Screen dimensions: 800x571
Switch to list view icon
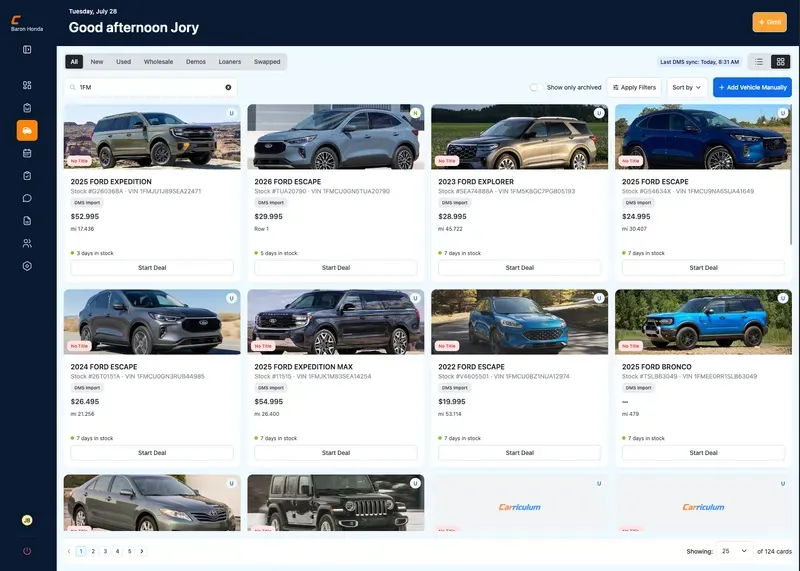[759, 62]
